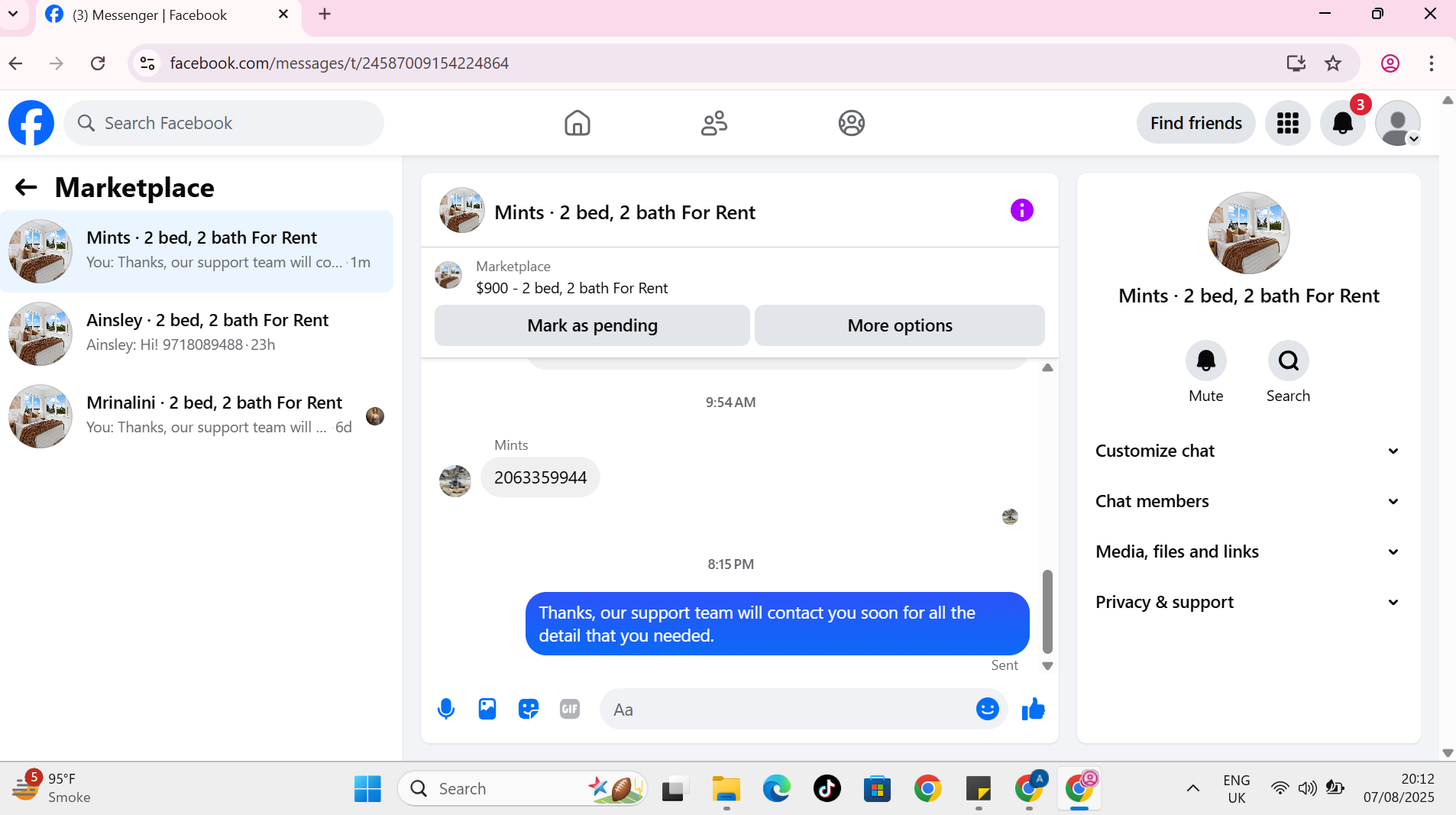
Task: Install the app icon in address bar
Action: tap(1296, 63)
